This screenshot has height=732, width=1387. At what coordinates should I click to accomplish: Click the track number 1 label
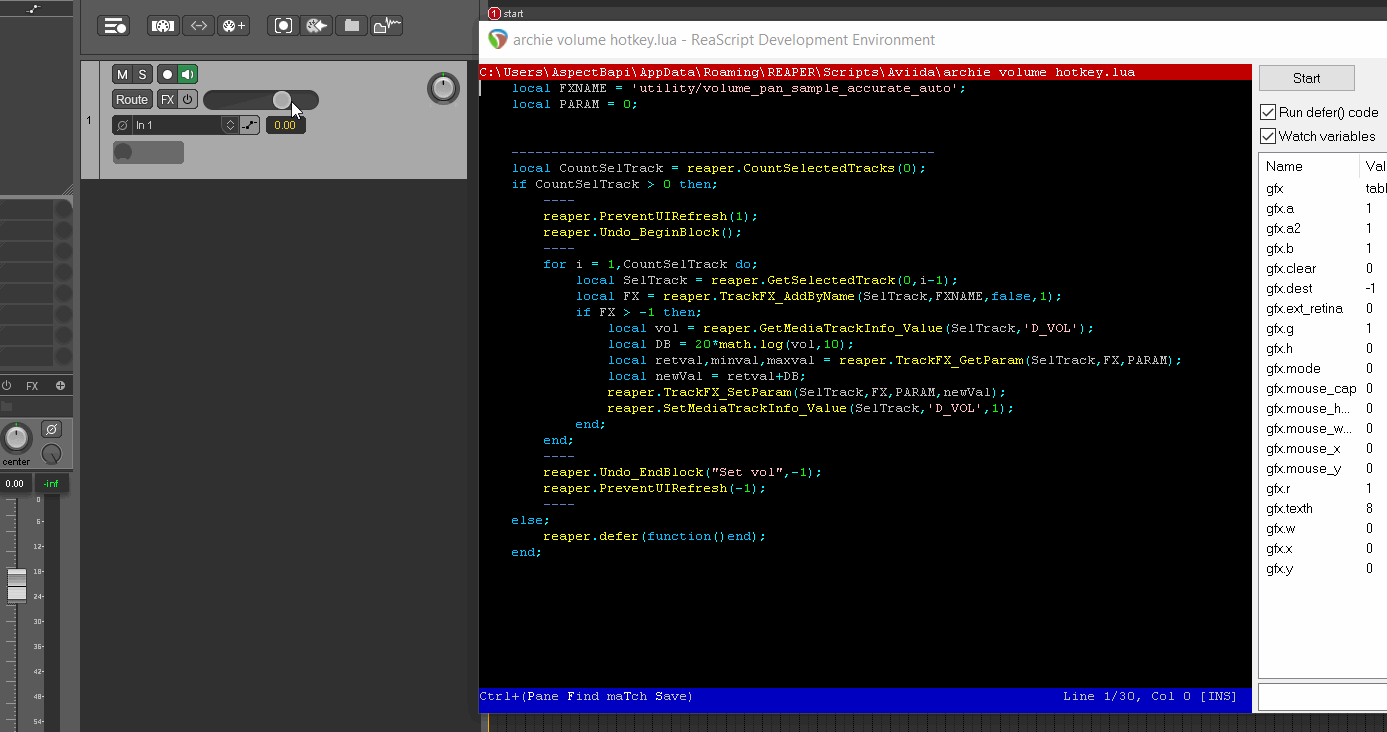(89, 121)
